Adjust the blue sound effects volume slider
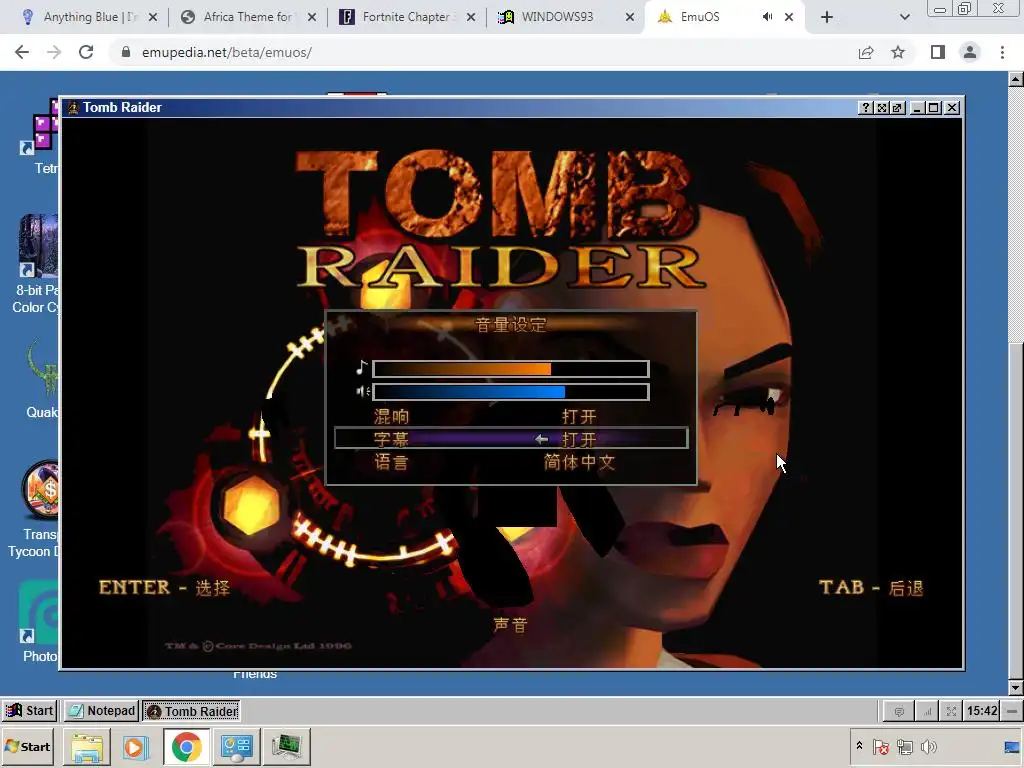 click(x=511, y=392)
